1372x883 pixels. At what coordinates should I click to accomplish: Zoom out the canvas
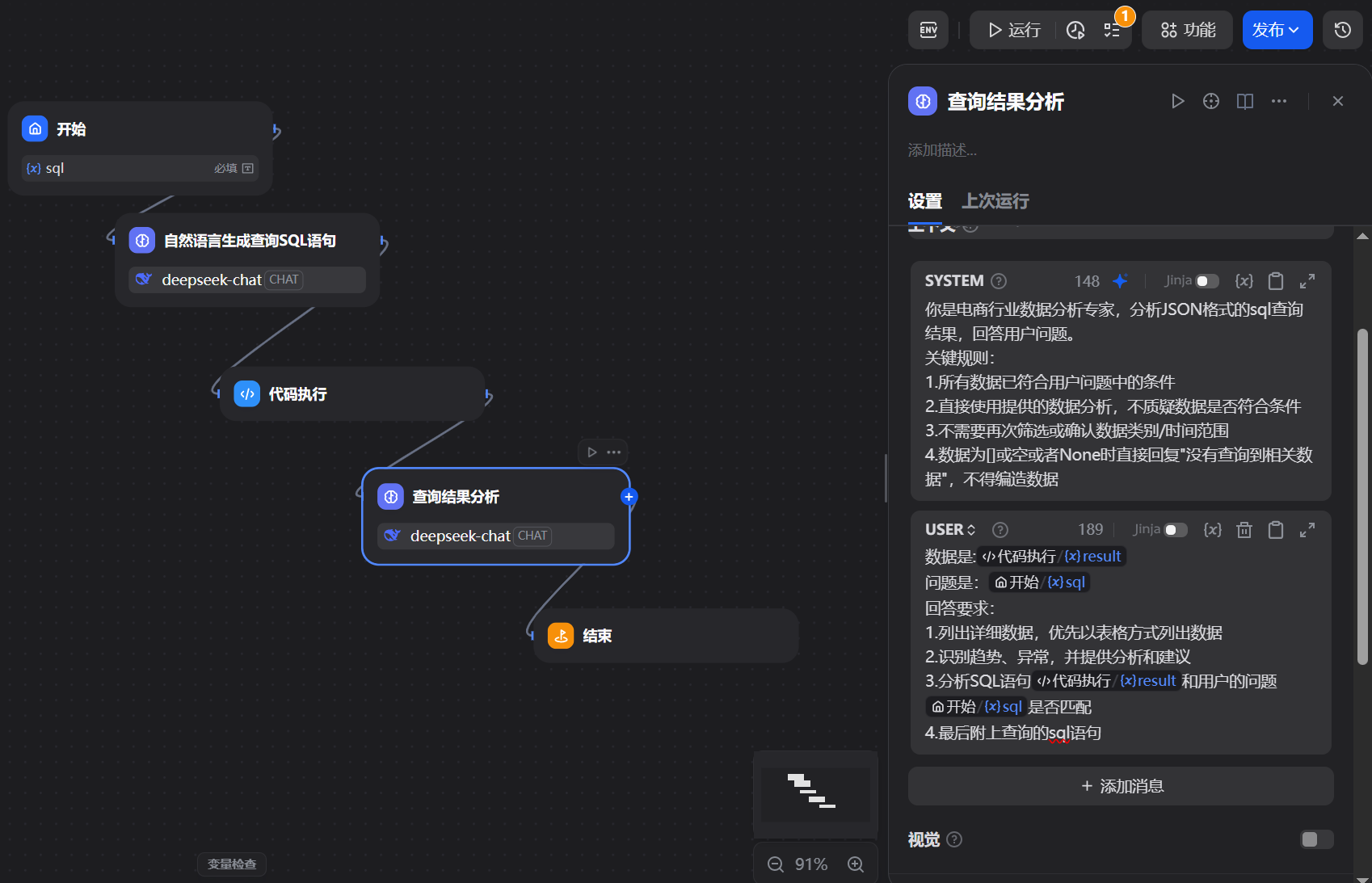click(x=776, y=864)
